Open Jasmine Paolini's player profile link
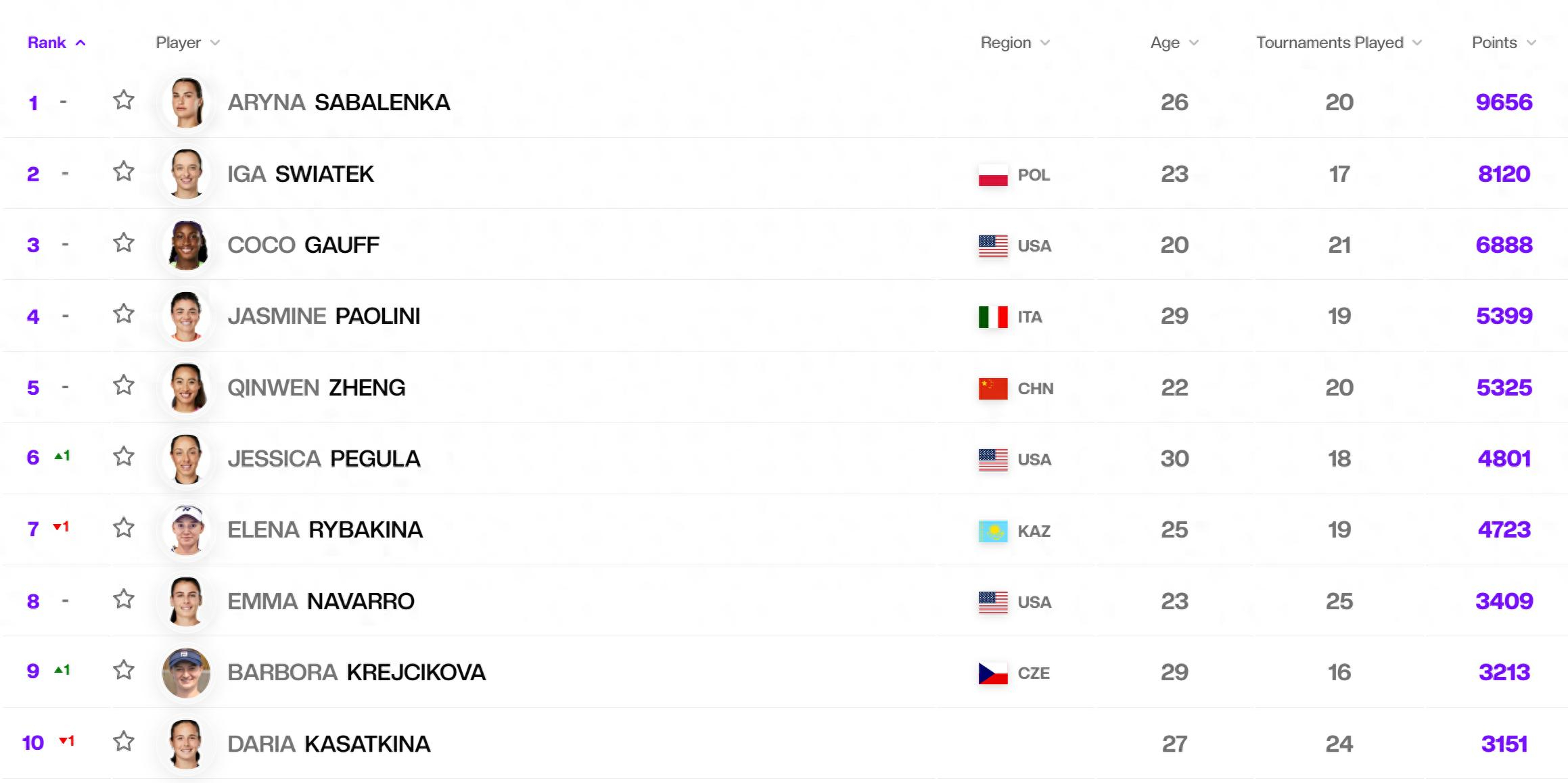Screen dimensions: 1568x783 [x=324, y=316]
